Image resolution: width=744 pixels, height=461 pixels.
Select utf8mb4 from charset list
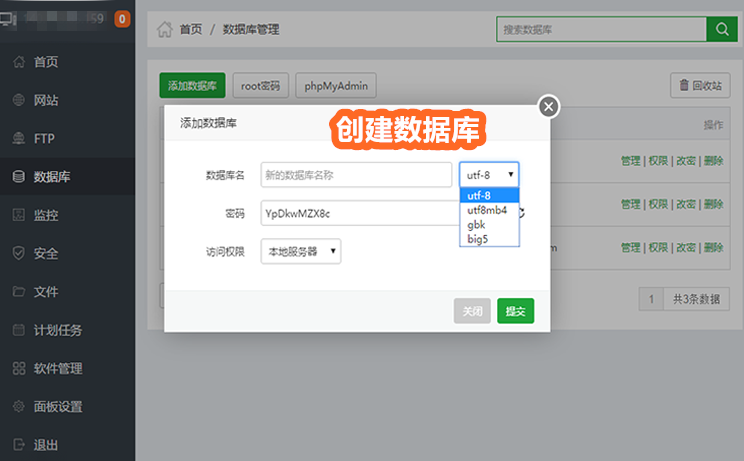[487, 210]
